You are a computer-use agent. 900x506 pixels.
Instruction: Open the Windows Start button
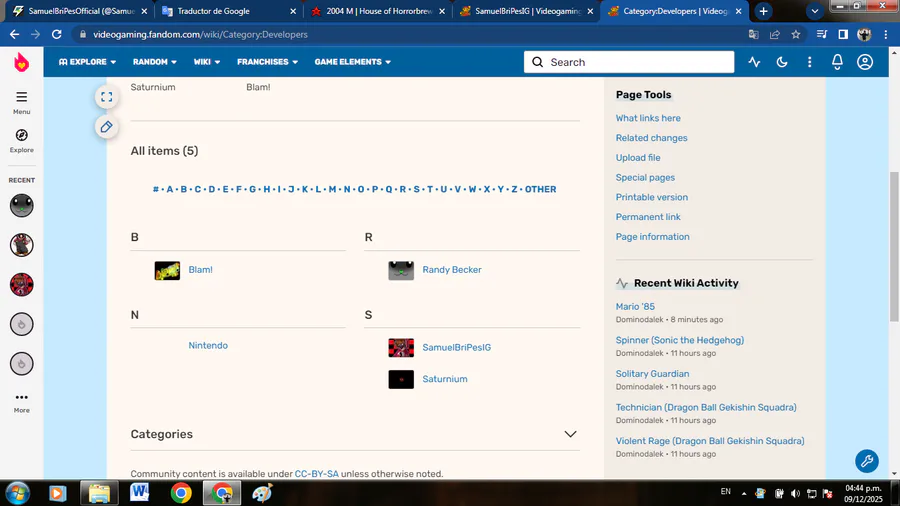pos(18,493)
